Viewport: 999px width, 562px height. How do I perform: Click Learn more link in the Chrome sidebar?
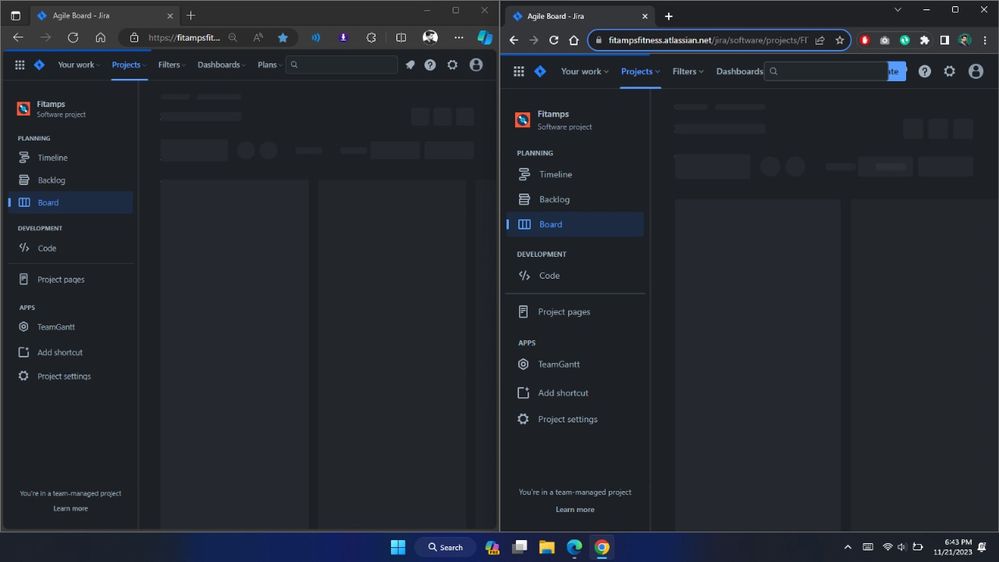coord(575,509)
